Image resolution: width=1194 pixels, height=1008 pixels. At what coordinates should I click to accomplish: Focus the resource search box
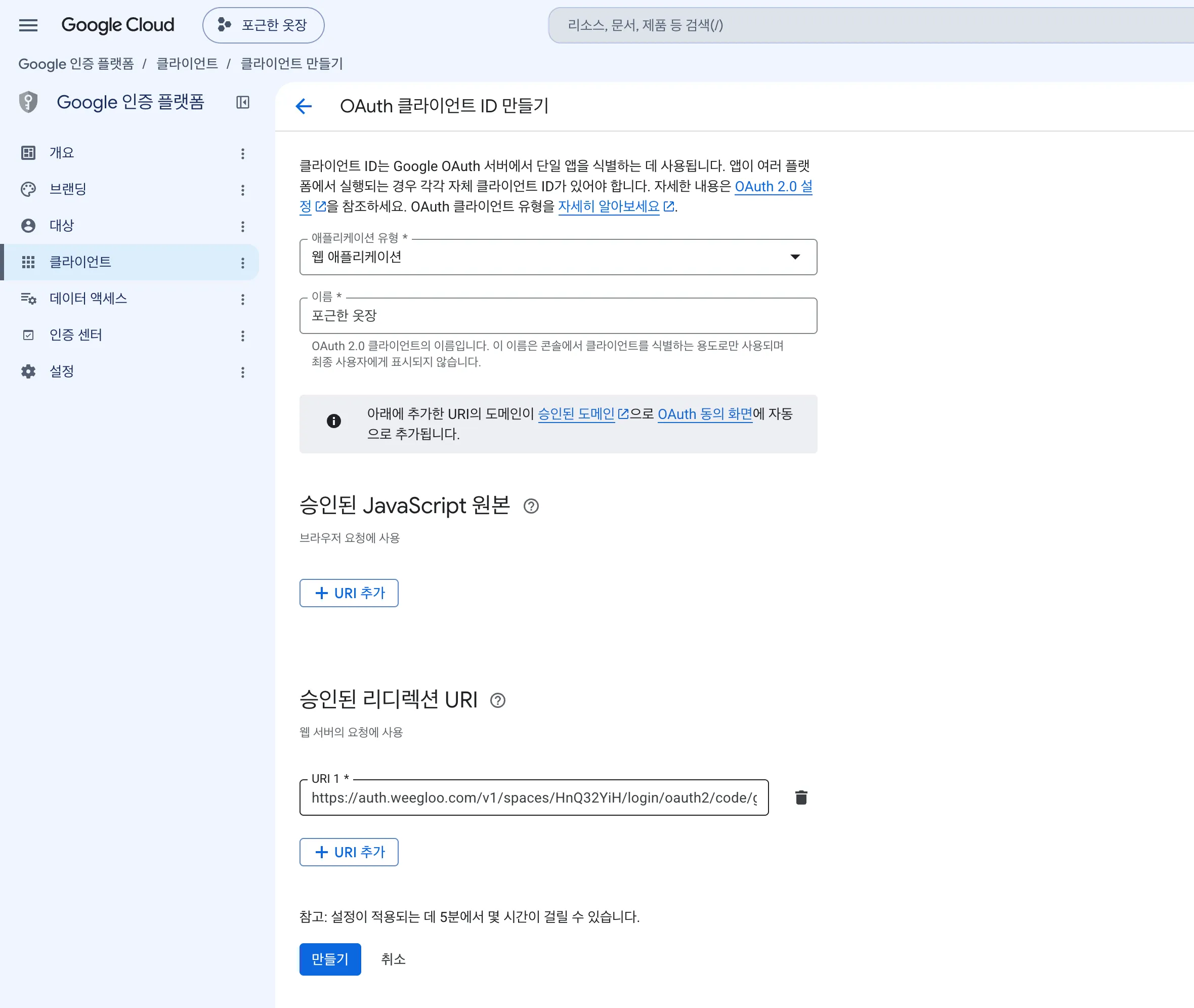coord(871,25)
